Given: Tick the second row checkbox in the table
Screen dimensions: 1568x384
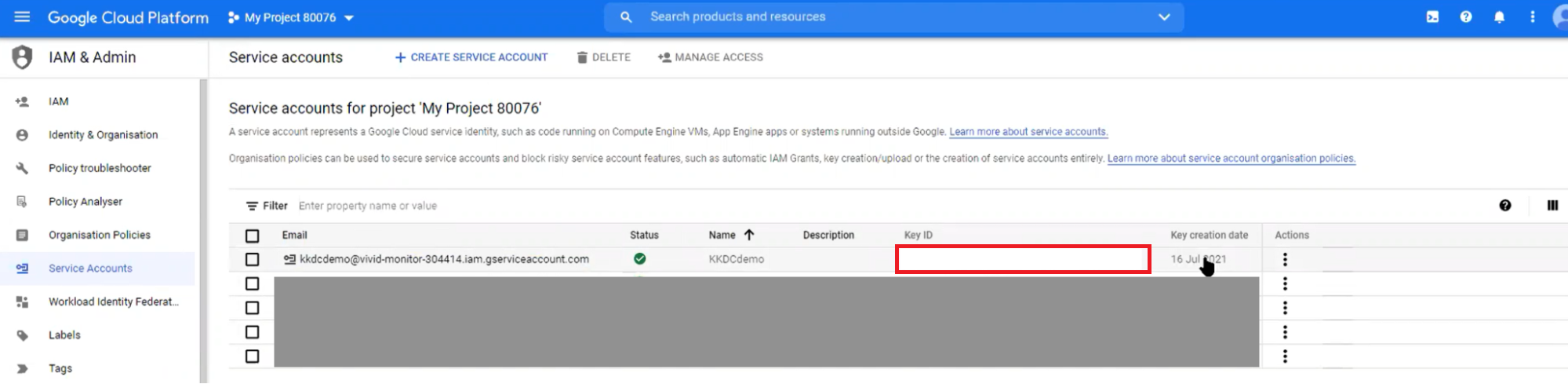Looking at the screenshot, I should 252,283.
